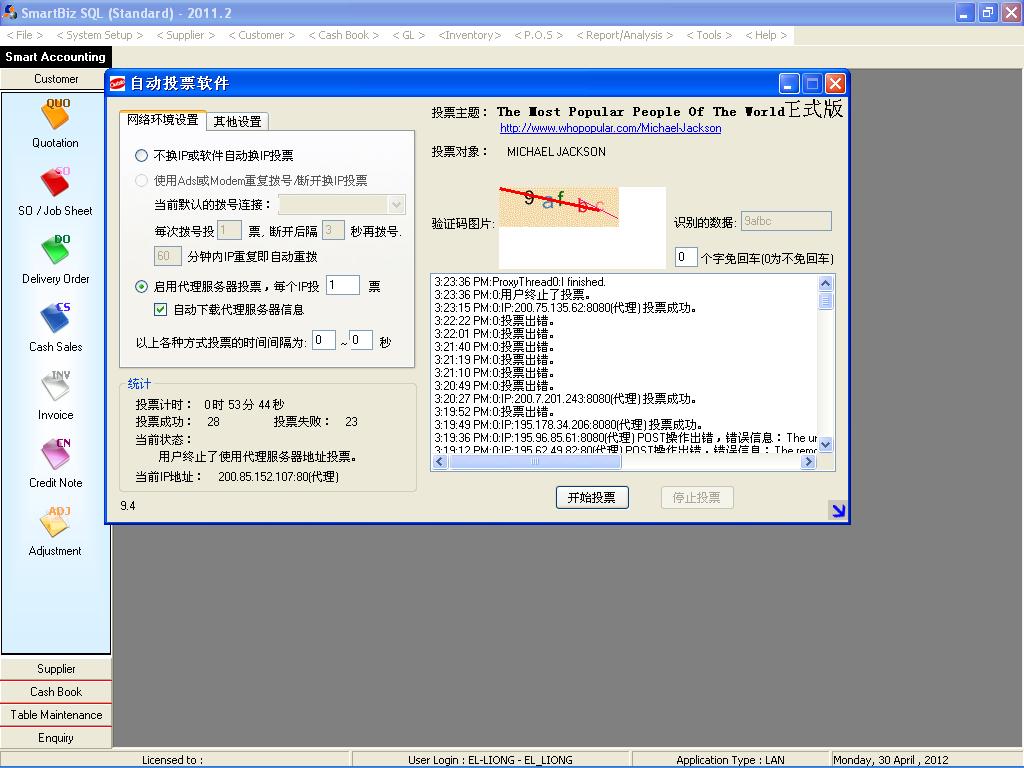
Task: Click the votes per IP input field
Action: coord(343,286)
